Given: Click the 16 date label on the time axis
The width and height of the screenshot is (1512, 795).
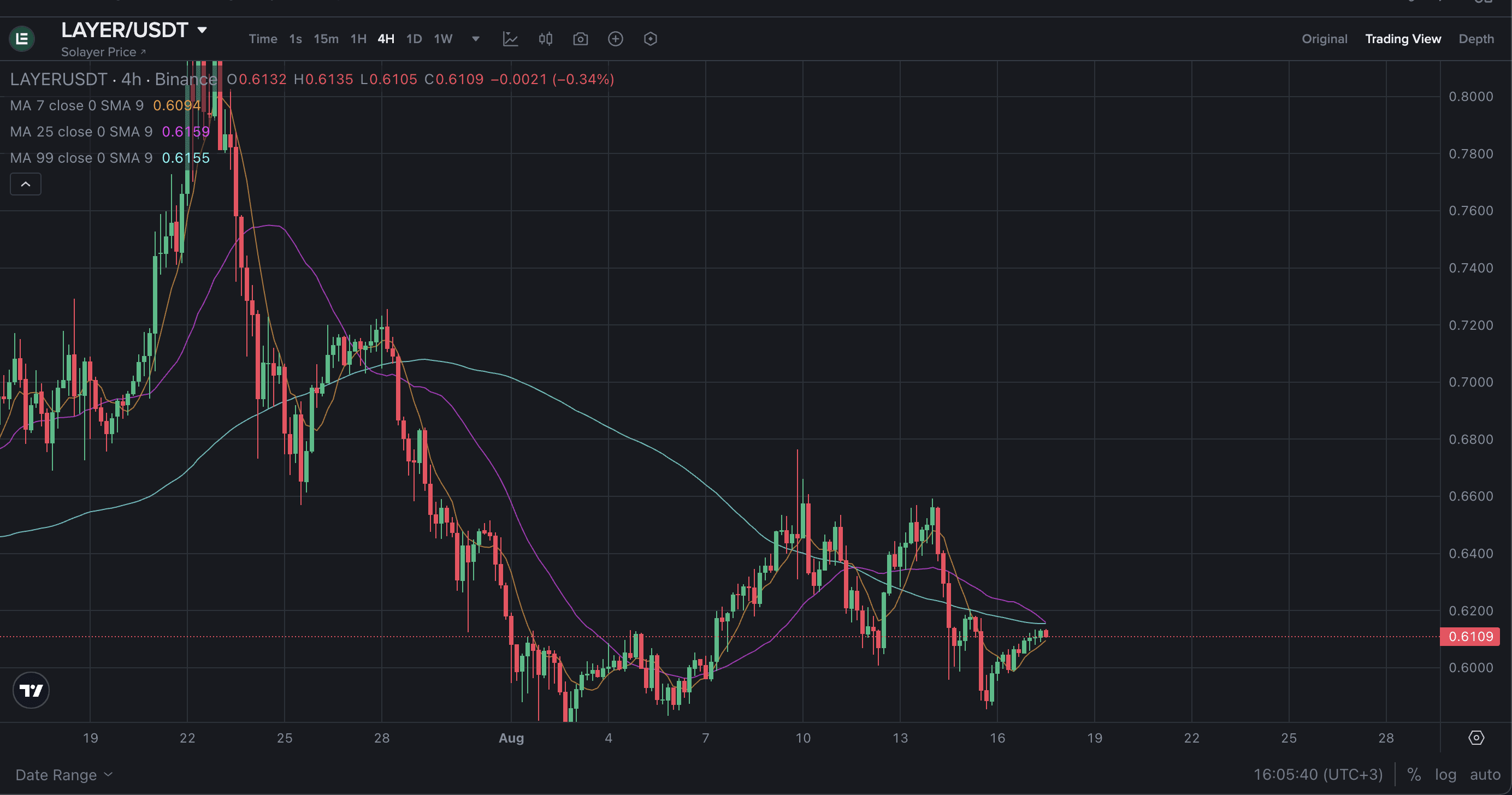Looking at the screenshot, I should [997, 738].
